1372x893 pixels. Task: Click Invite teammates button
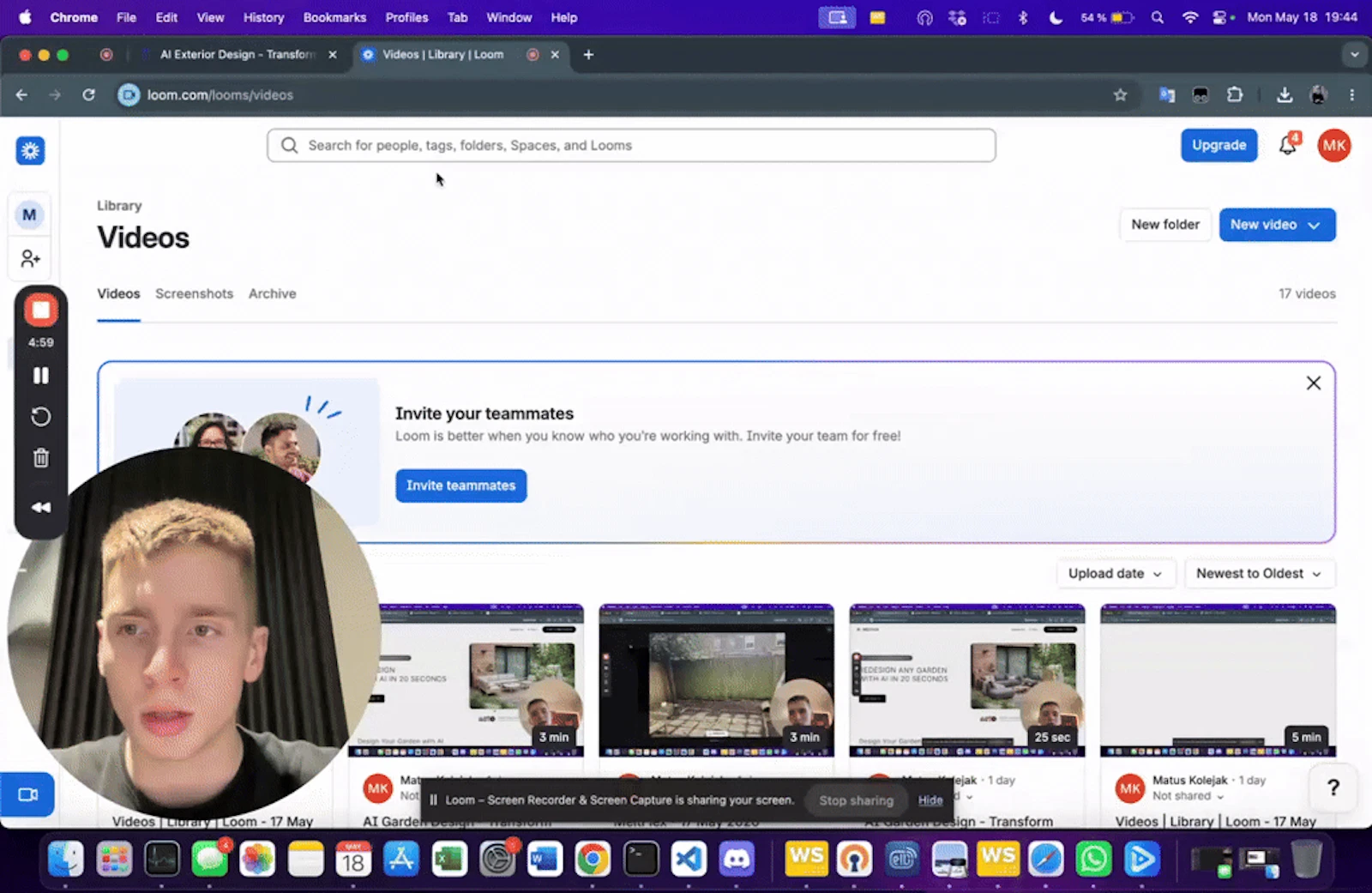click(x=460, y=486)
